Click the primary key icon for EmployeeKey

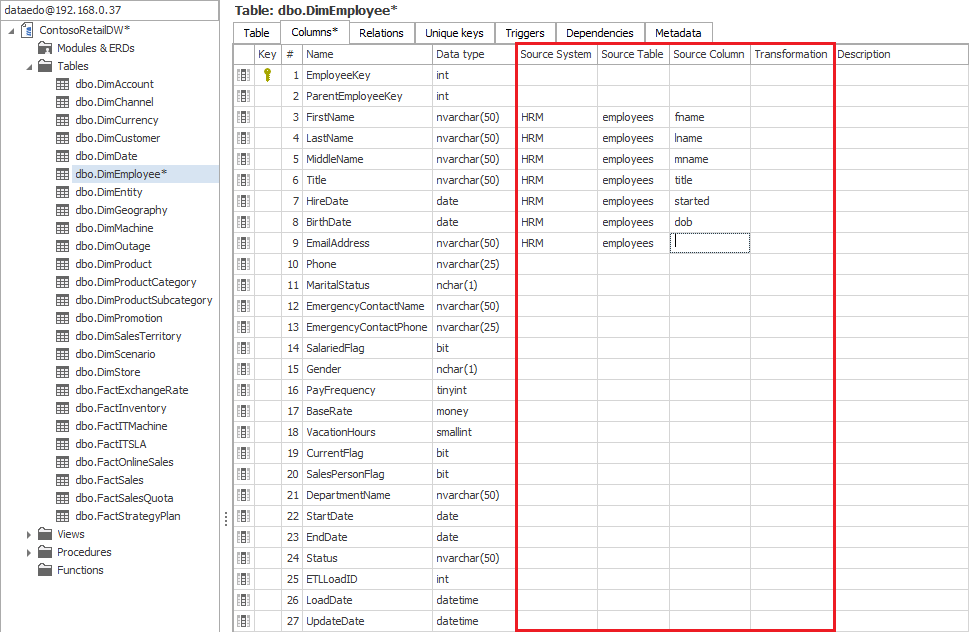point(267,75)
